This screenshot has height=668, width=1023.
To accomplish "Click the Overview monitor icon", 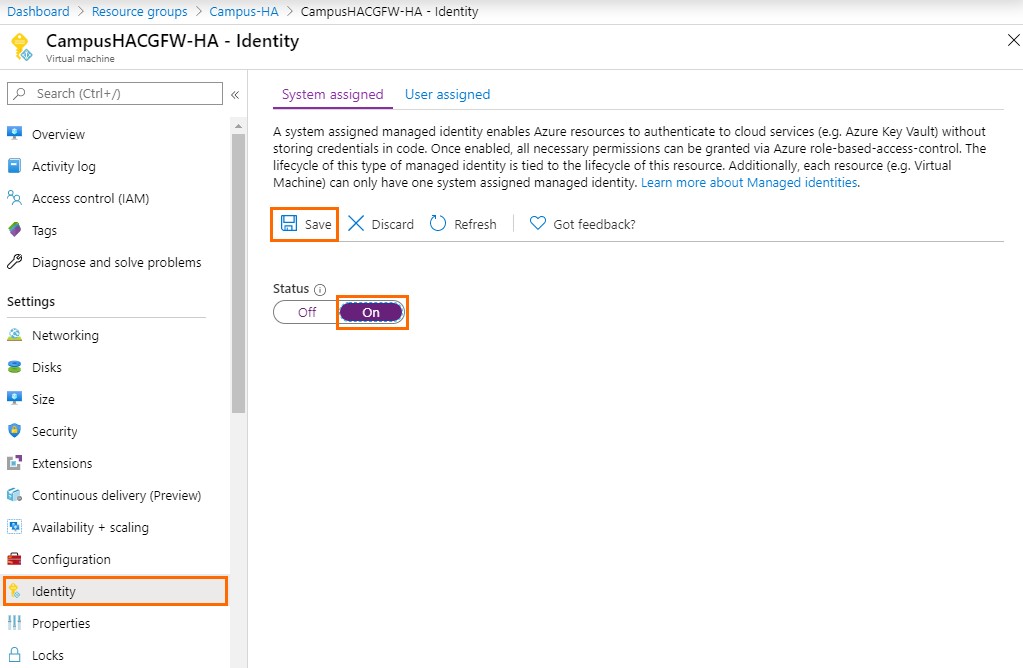I will tap(14, 133).
